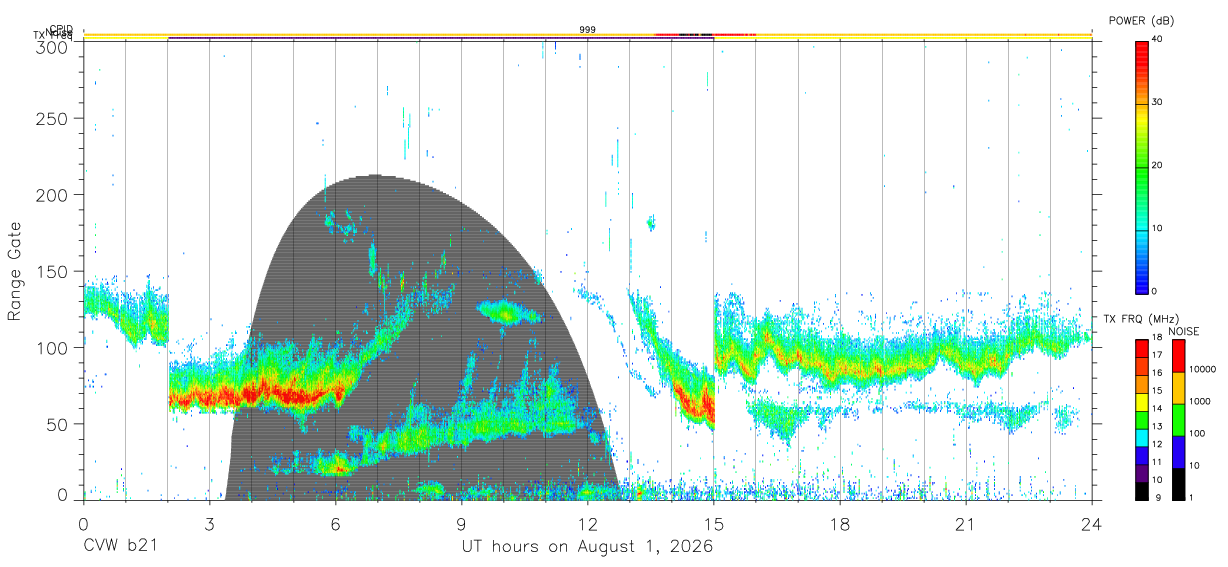Click the '1000' label on NOISE legend
This screenshot has height=567, width=1228.
click(1201, 401)
